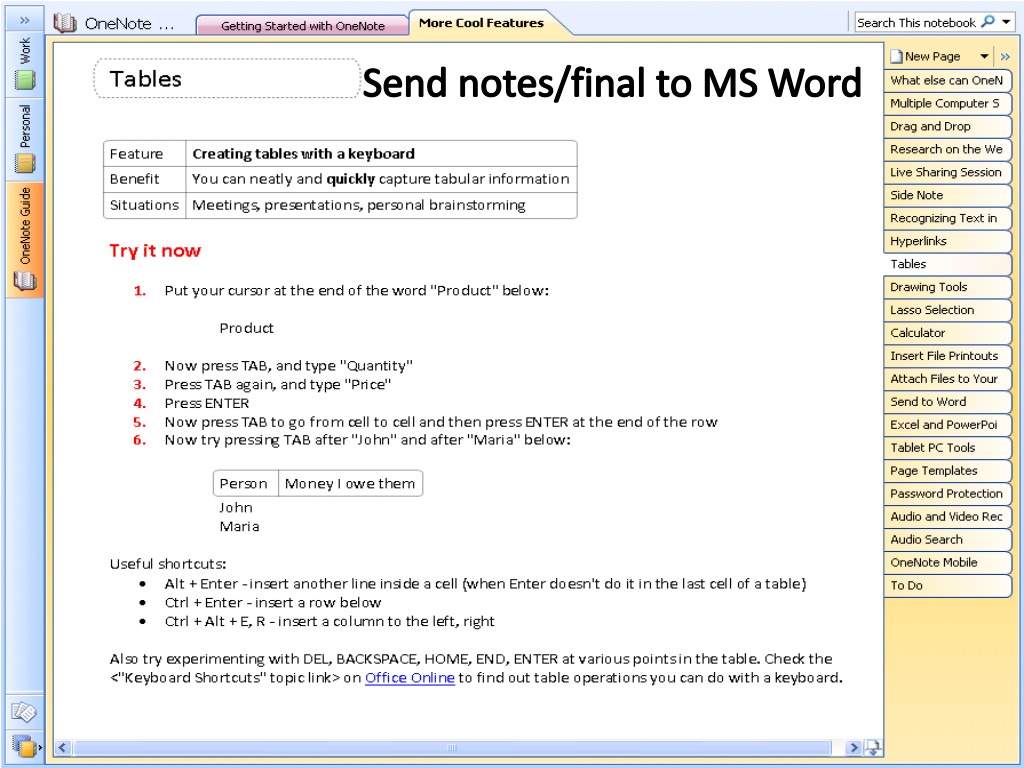Click the "Money I owe them" cell
1024x768 pixels.
(x=350, y=483)
